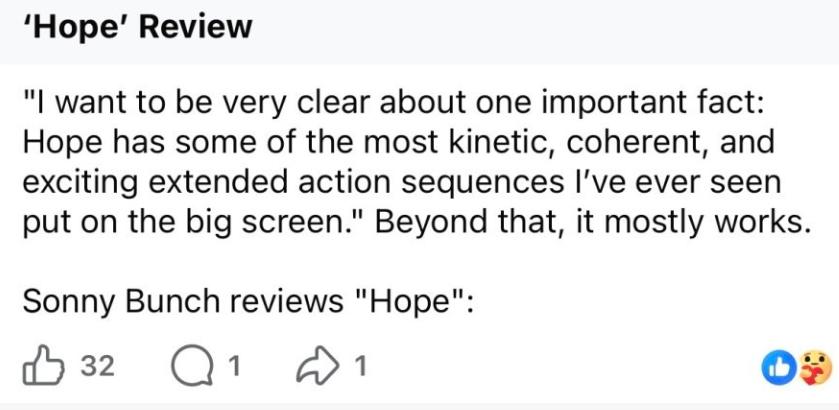This screenshot has width=839, height=410.
Task: Click the word "Review" in the title
Action: pos(195,27)
